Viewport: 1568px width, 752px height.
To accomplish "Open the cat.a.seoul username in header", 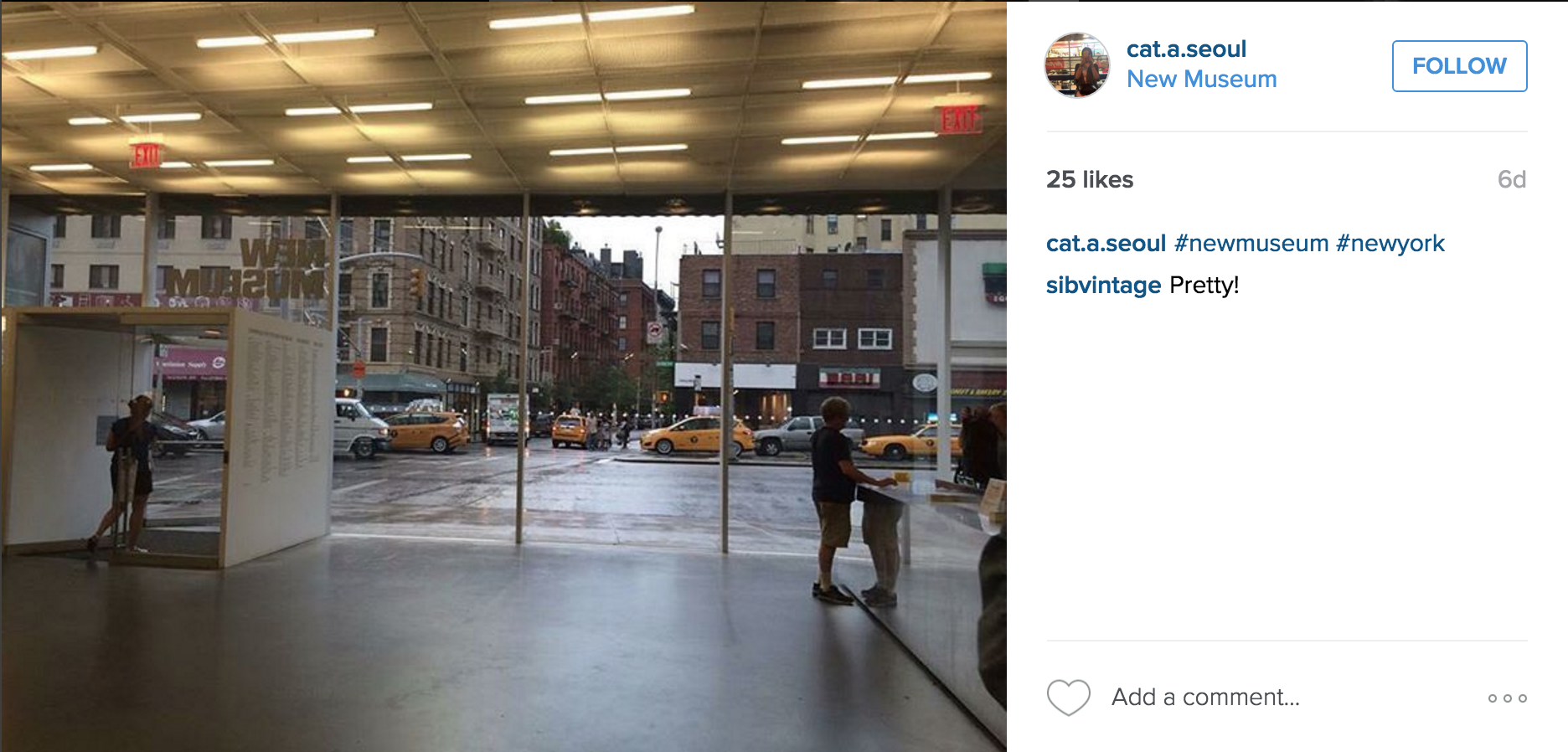I will coord(1186,49).
